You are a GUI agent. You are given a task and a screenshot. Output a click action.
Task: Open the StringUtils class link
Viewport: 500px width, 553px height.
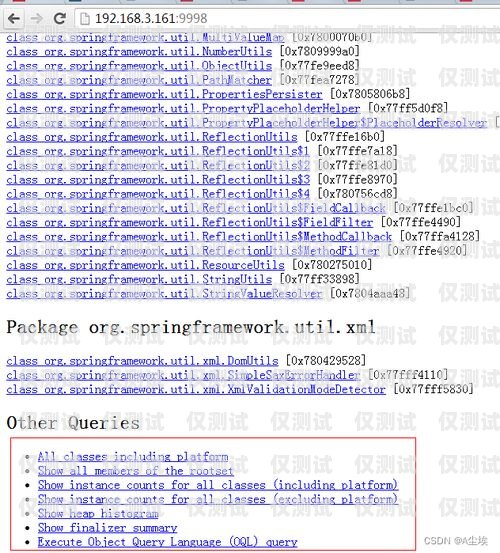pos(139,279)
